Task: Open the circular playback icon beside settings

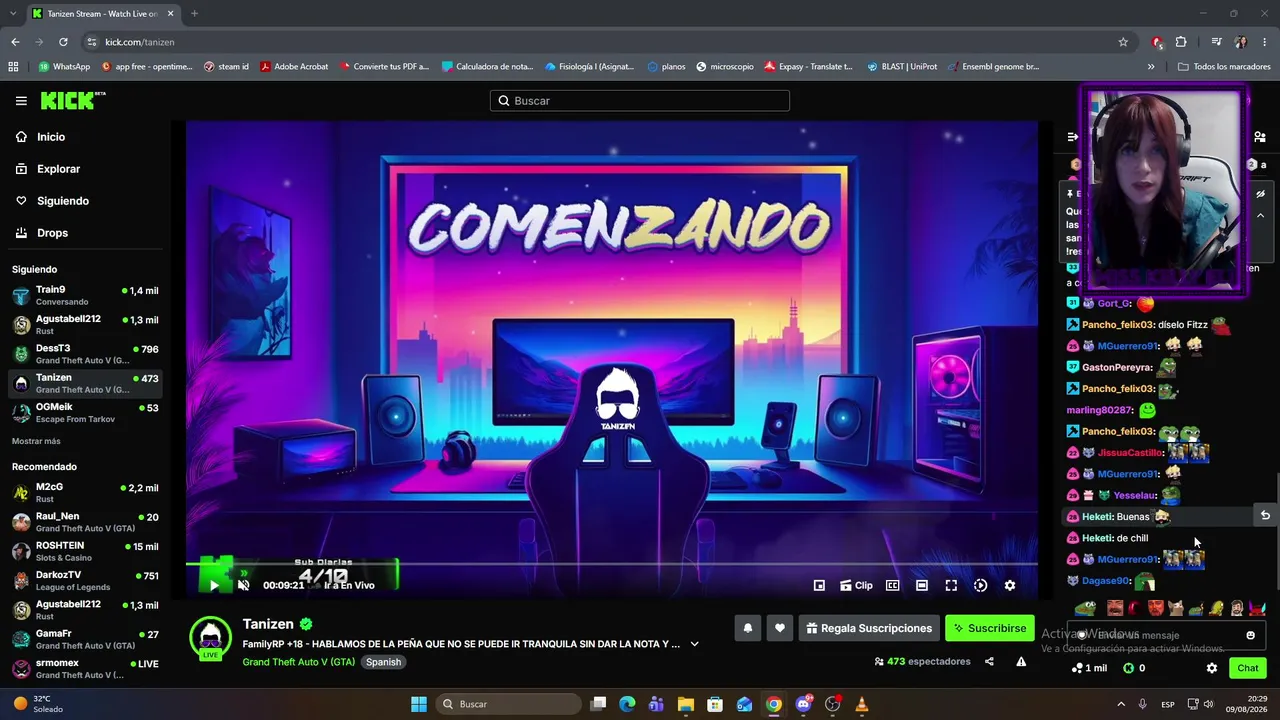Action: [980, 586]
